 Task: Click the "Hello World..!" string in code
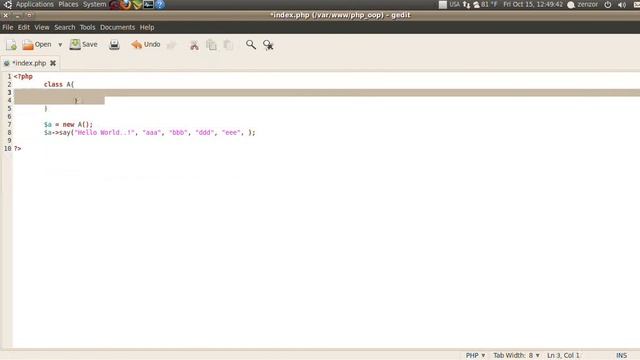pyautogui.click(x=104, y=133)
